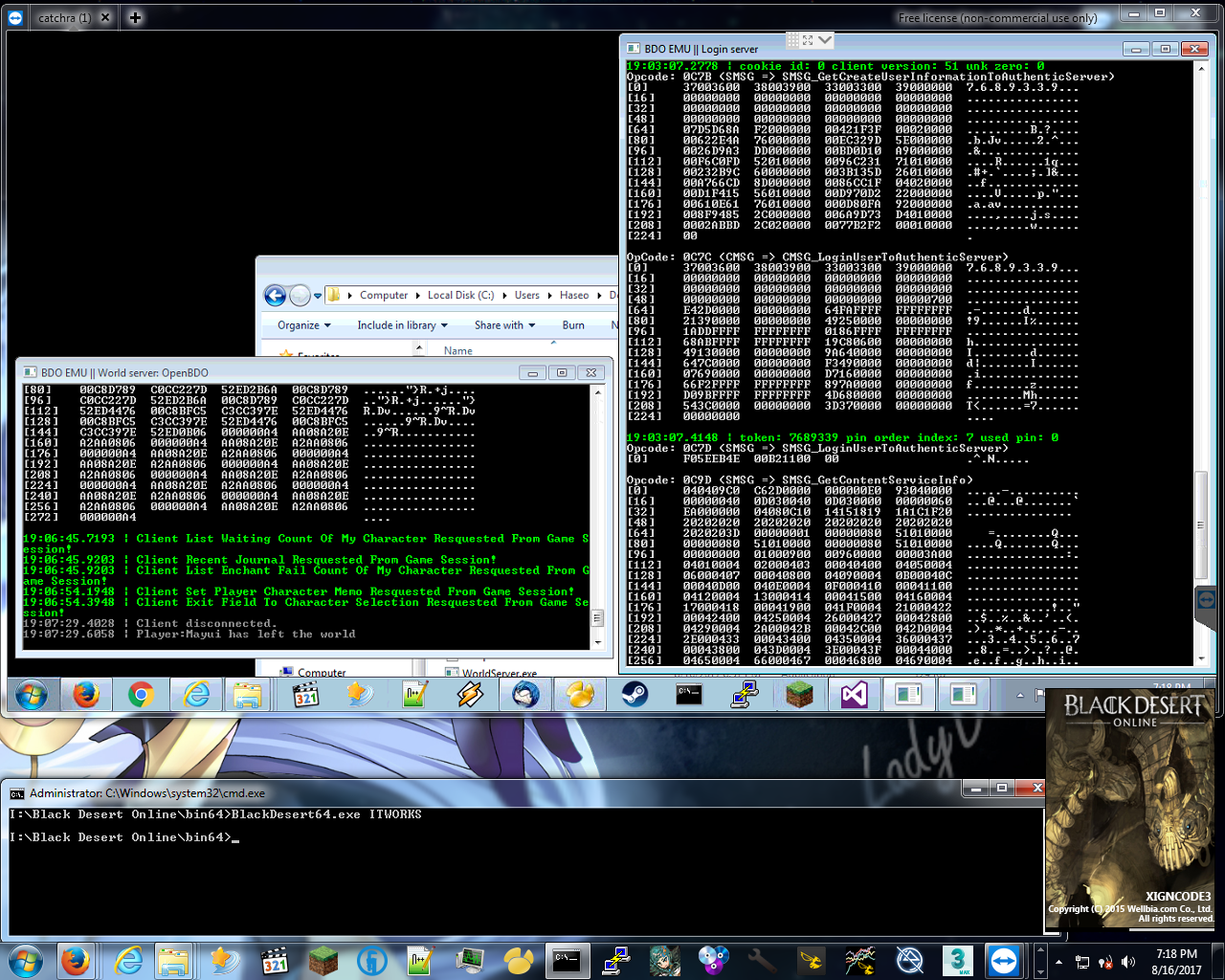Viewport: 1225px width, 980px height.
Task: Open Firefox in the remote session taskbar
Action: (x=86, y=695)
